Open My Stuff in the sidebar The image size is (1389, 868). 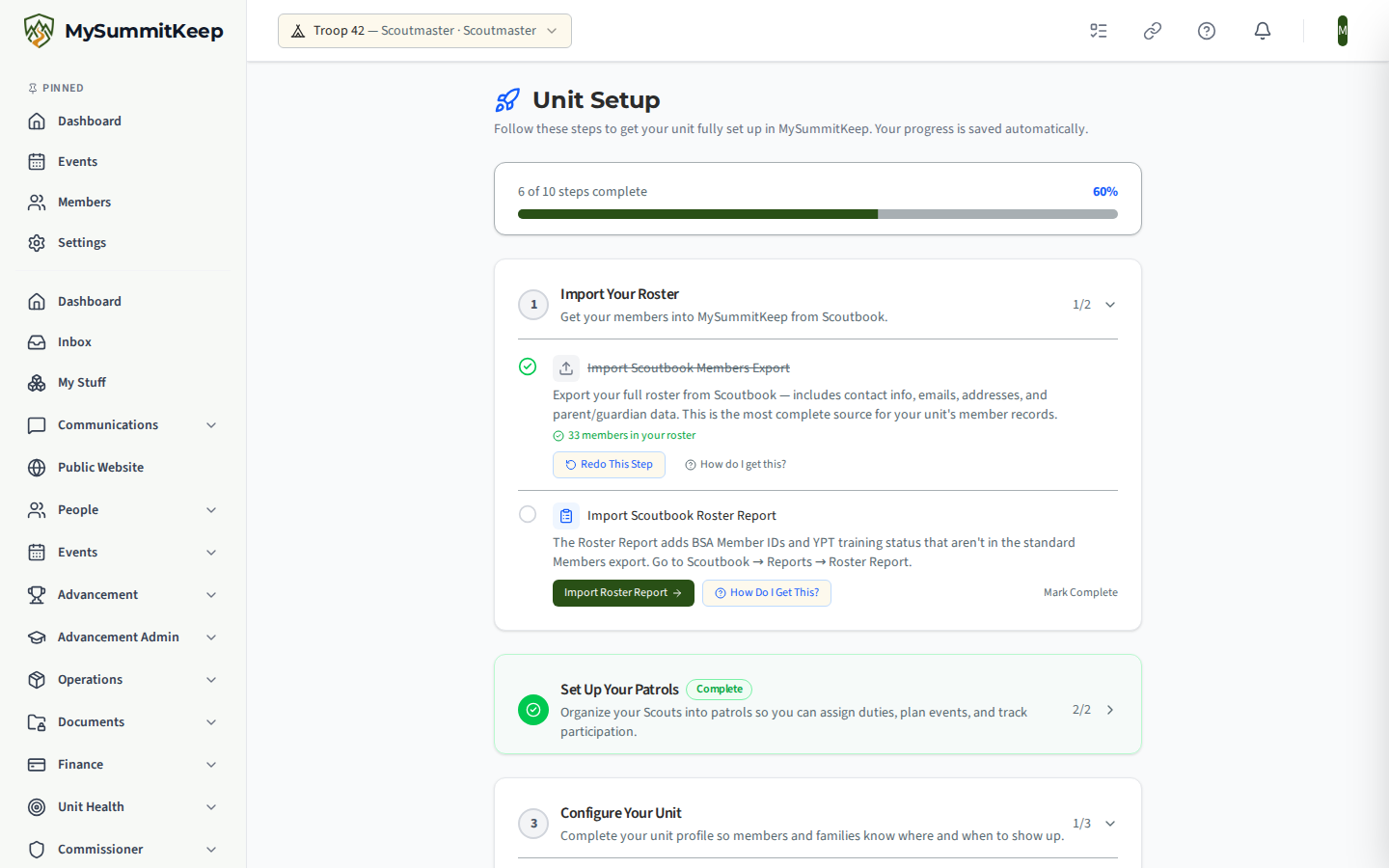123,383
